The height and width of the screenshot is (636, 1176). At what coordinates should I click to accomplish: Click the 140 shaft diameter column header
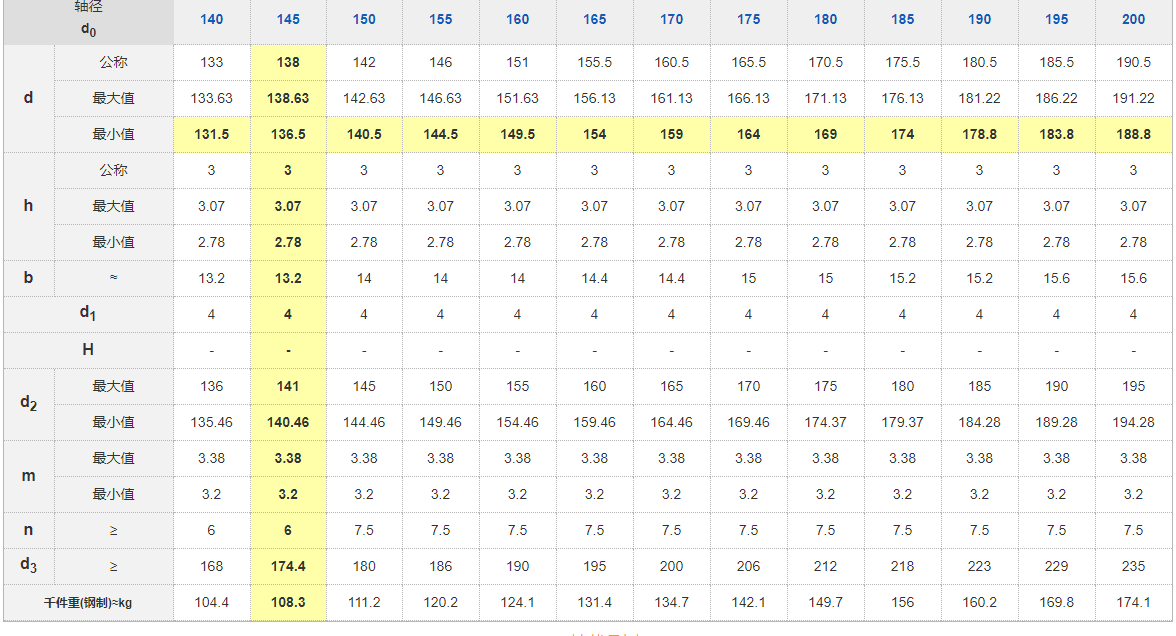pyautogui.click(x=211, y=19)
